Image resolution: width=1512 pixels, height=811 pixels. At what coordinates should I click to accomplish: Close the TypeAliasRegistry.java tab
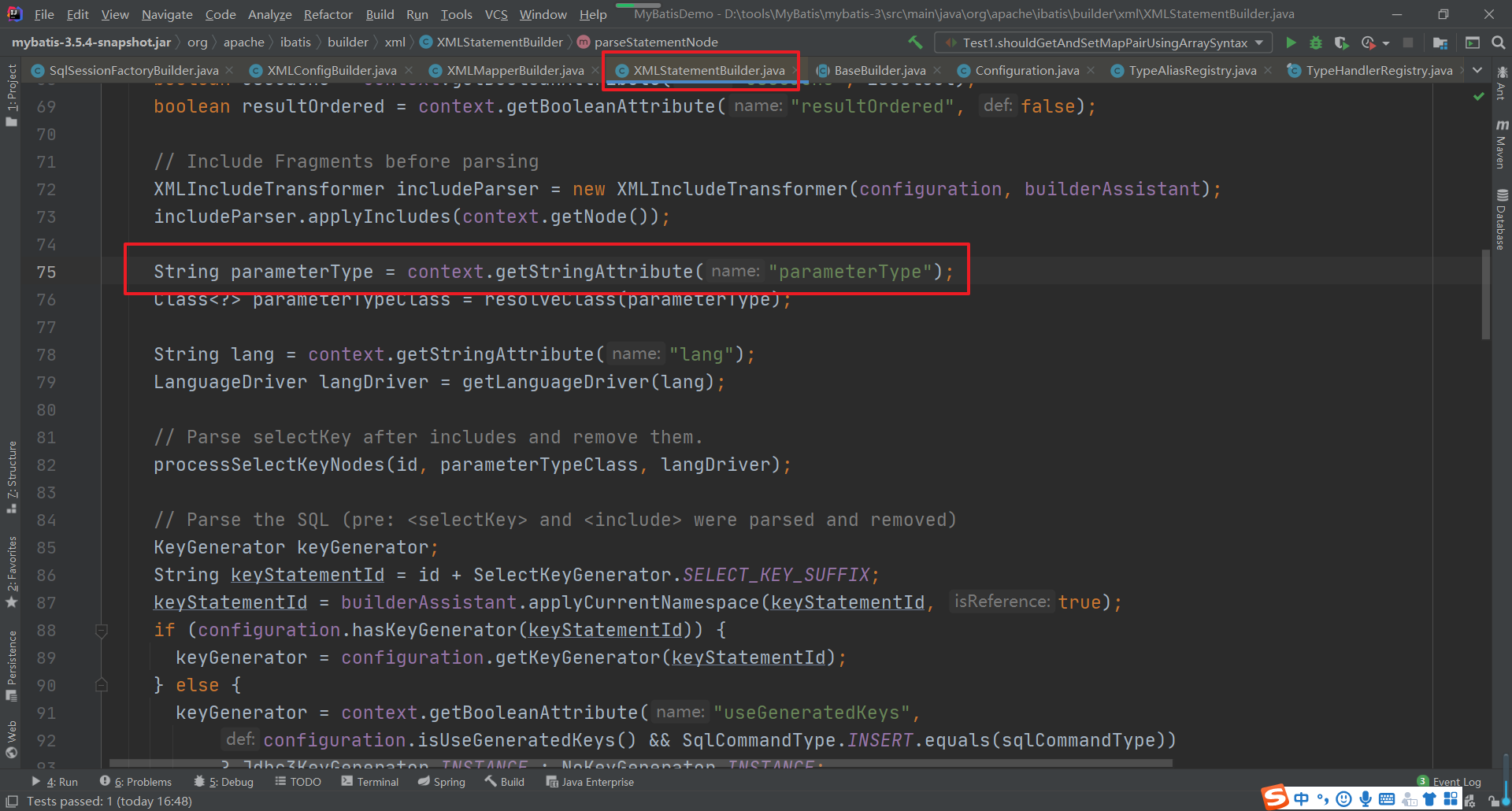pyautogui.click(x=1268, y=70)
